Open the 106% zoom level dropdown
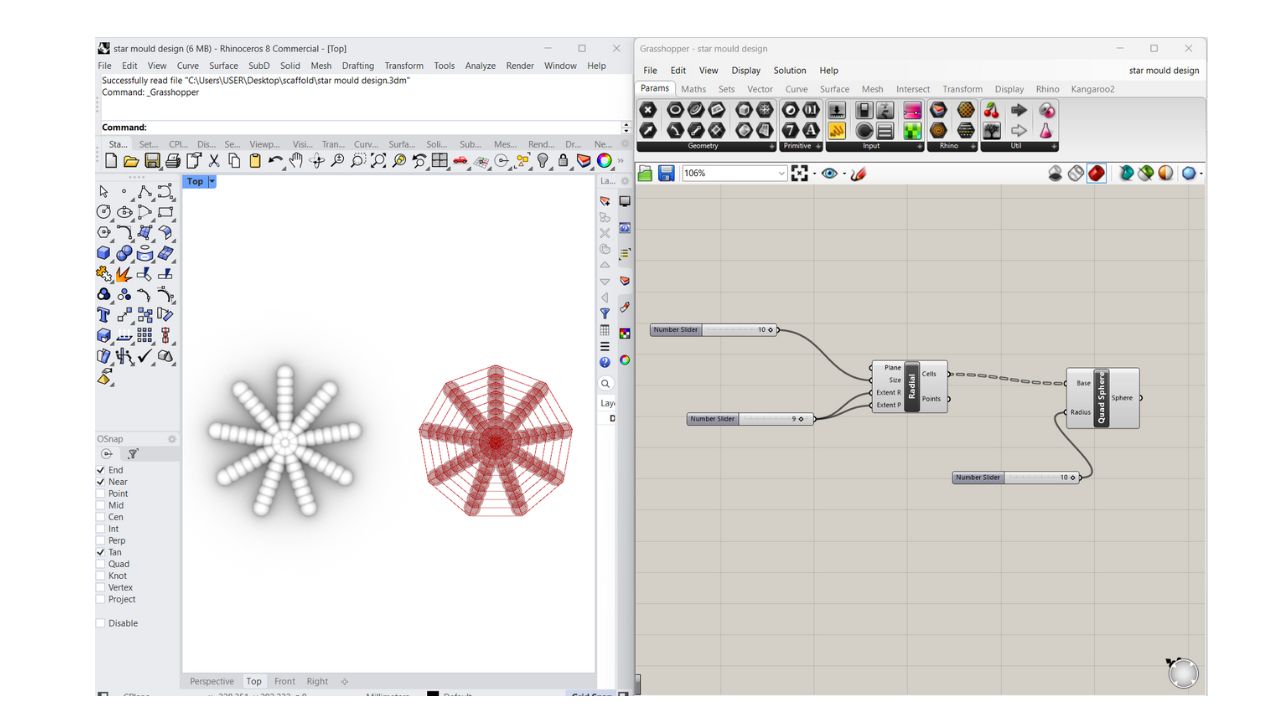1280x720 pixels. [x=781, y=174]
